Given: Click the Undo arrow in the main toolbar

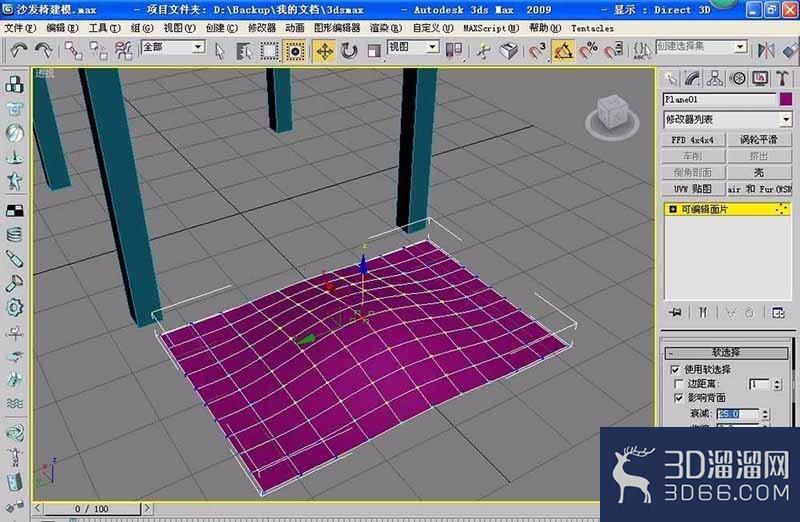Looking at the screenshot, I should [x=19, y=50].
